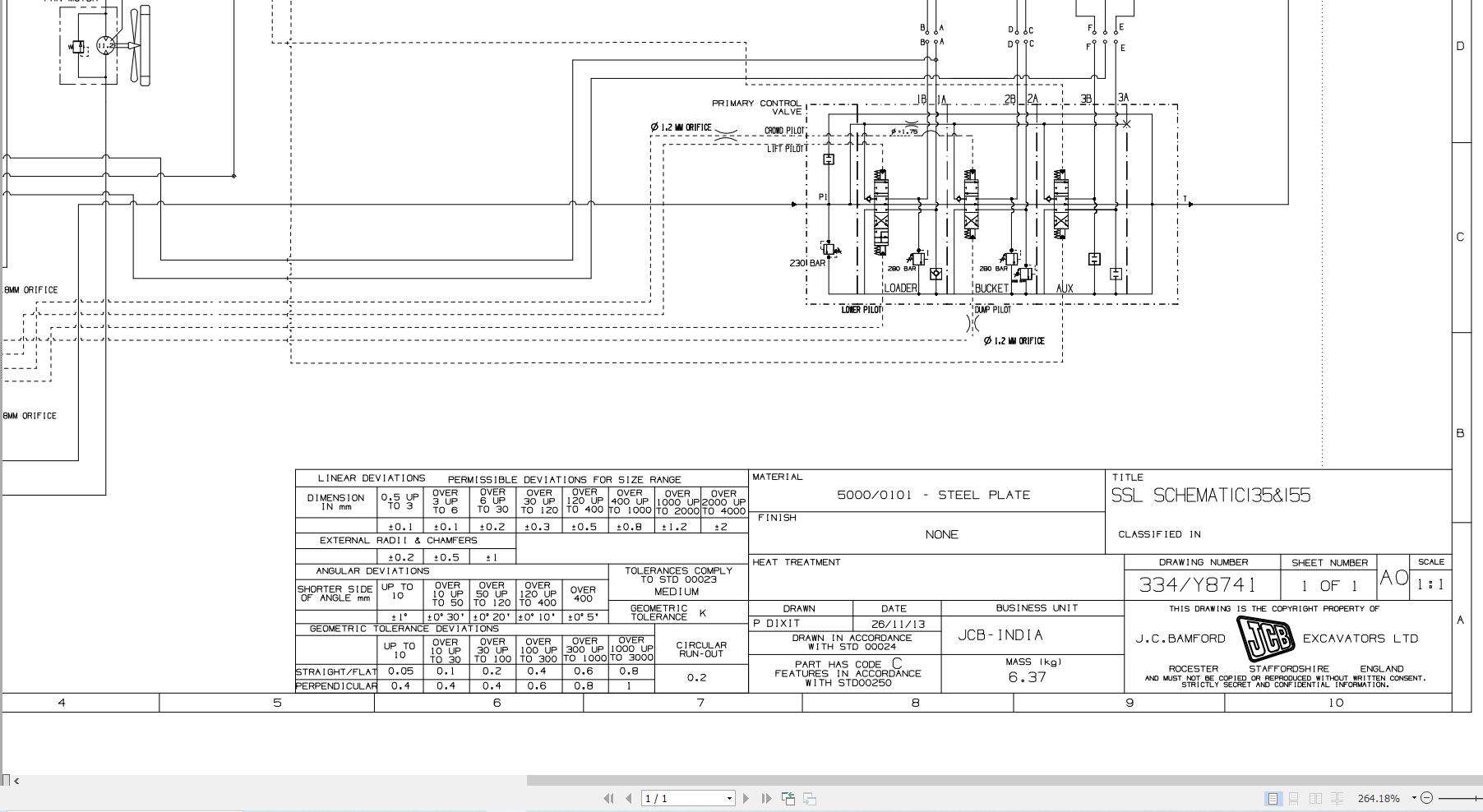Toggle single page view mode
Viewport: 1483px width, 812px height.
point(1273,797)
